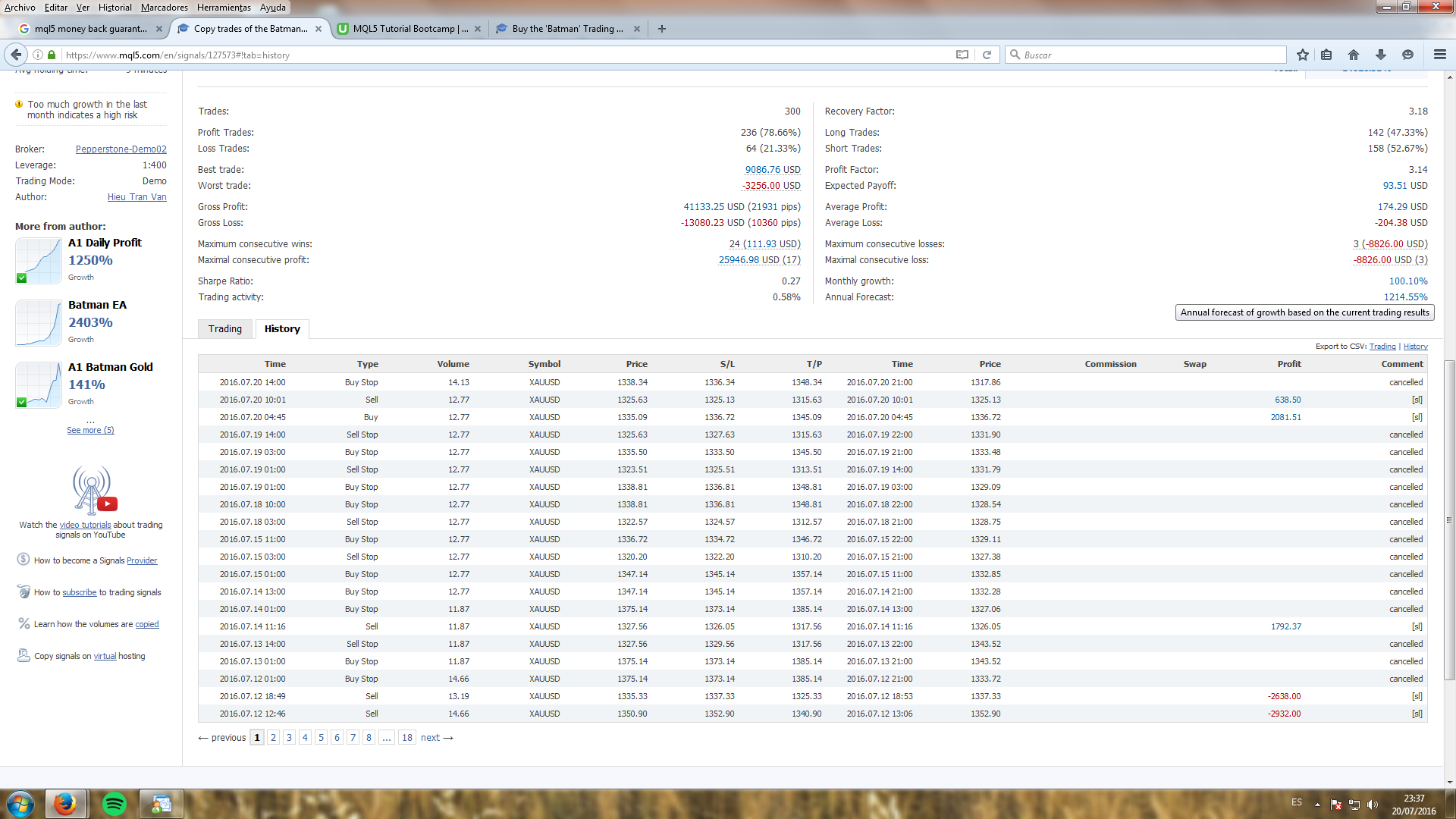Toggle reader view icon in address bar
The width and height of the screenshot is (1456, 819).
pos(962,55)
